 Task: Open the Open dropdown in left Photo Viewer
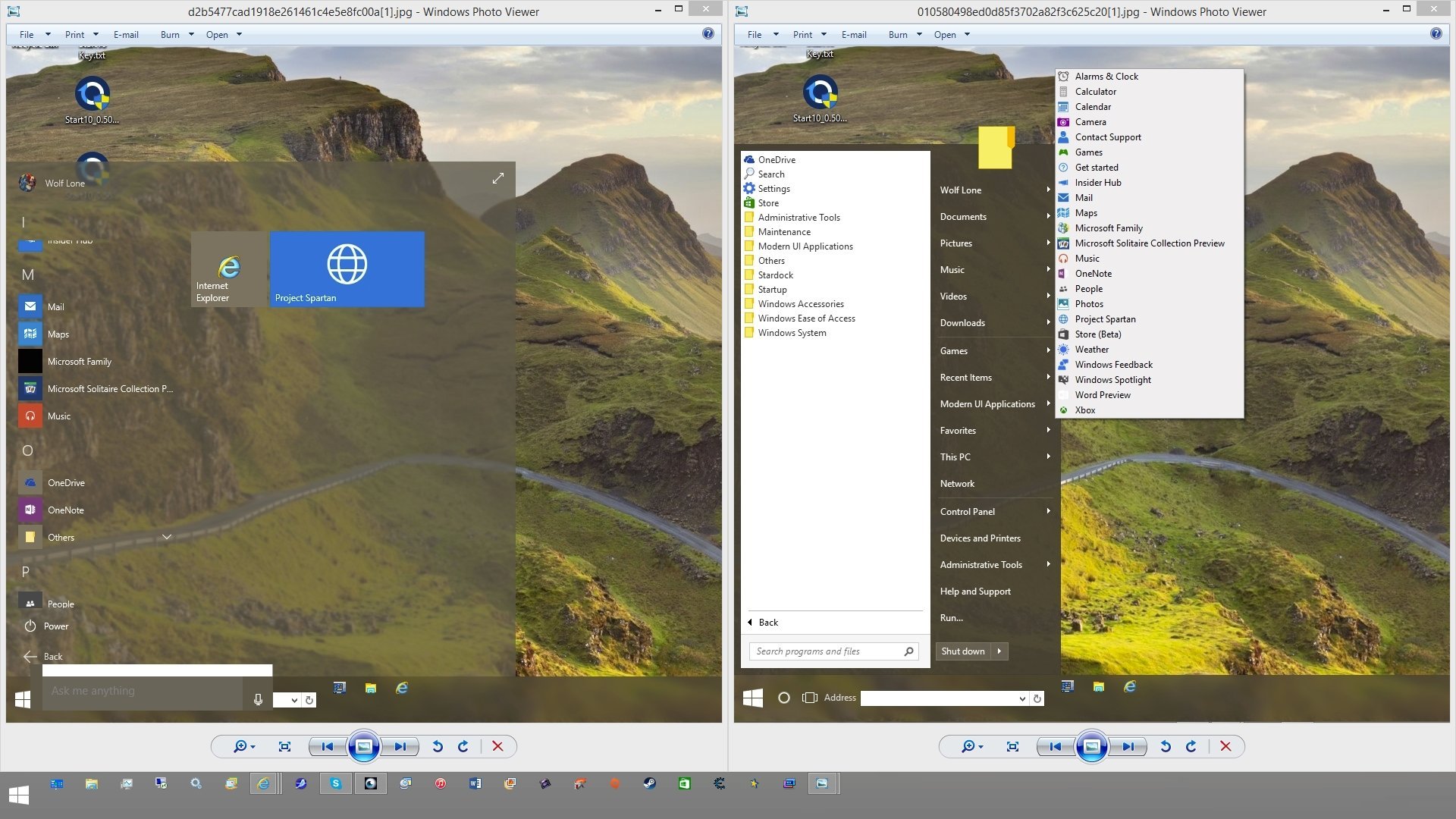point(224,35)
